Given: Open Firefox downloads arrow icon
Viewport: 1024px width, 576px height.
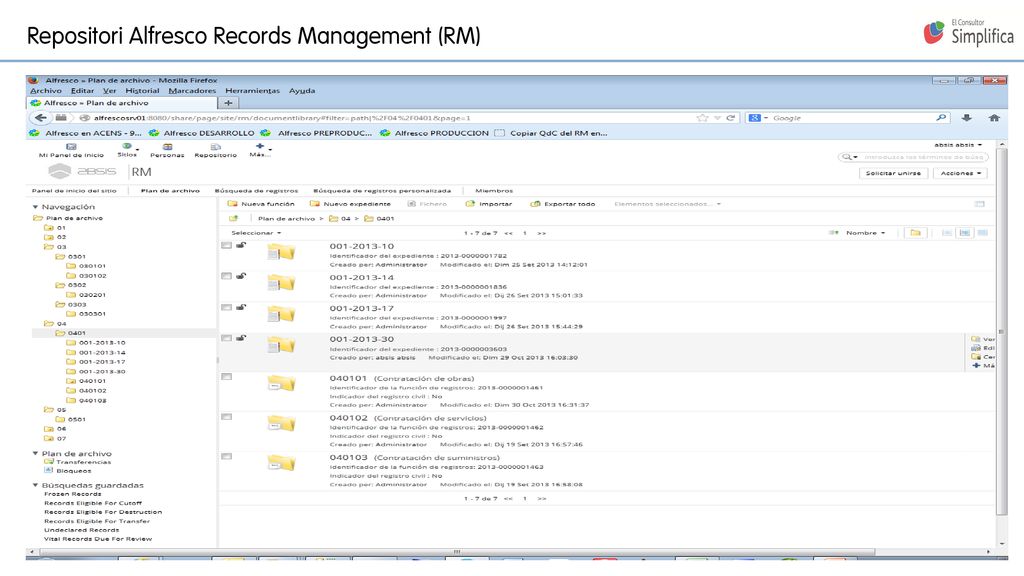Looking at the screenshot, I should pos(967,118).
